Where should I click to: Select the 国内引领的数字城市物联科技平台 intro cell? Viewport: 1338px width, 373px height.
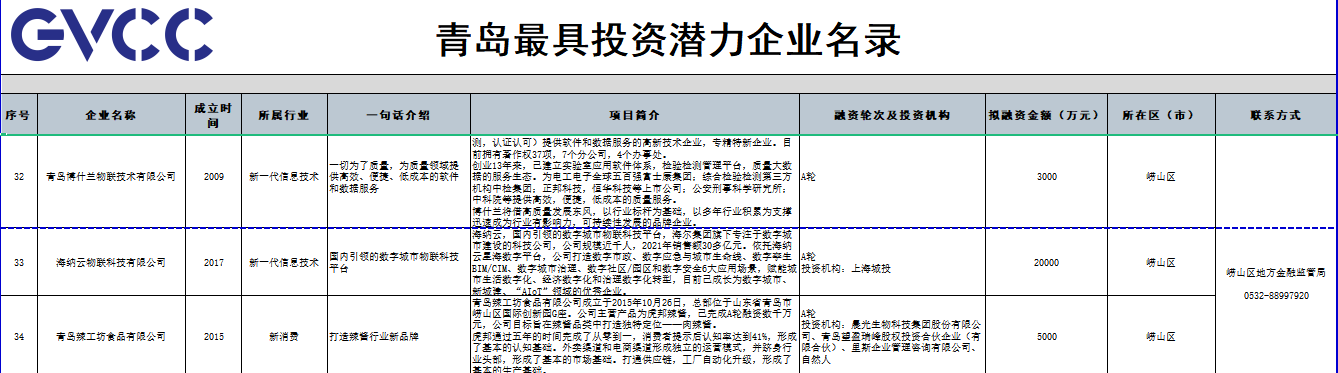[398, 262]
